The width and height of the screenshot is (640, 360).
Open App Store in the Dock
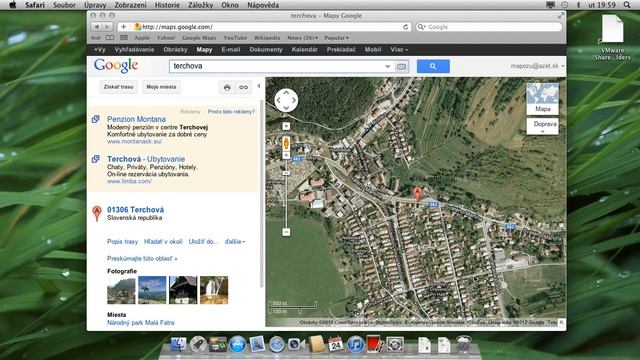click(238, 344)
